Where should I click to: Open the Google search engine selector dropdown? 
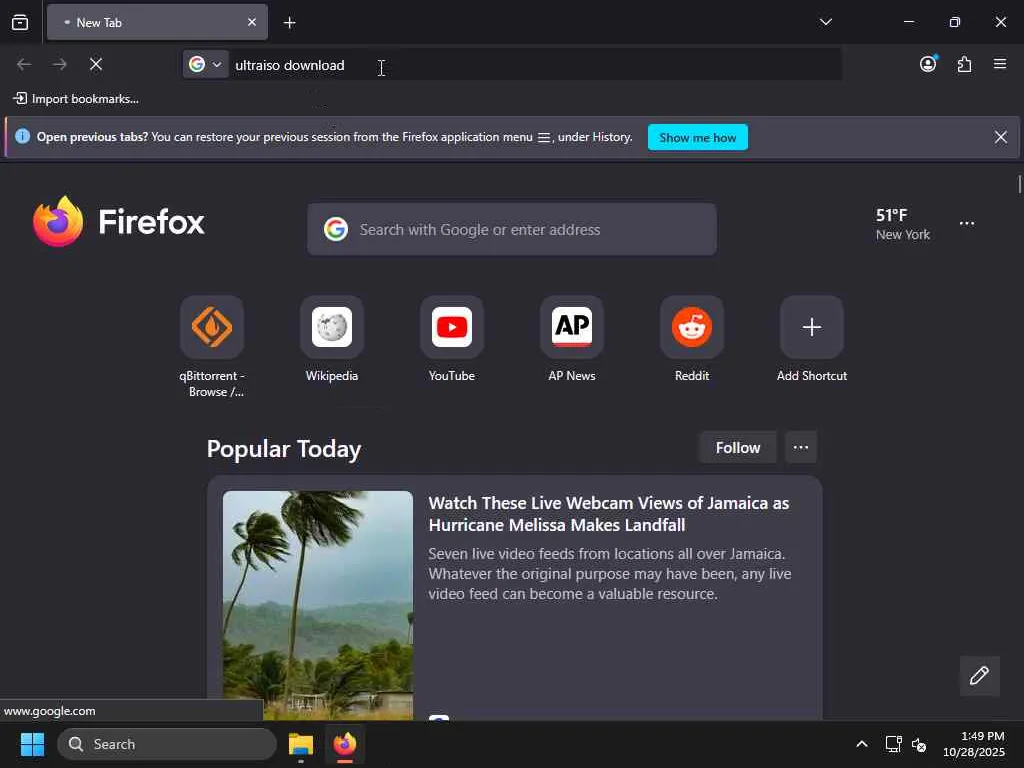click(206, 64)
